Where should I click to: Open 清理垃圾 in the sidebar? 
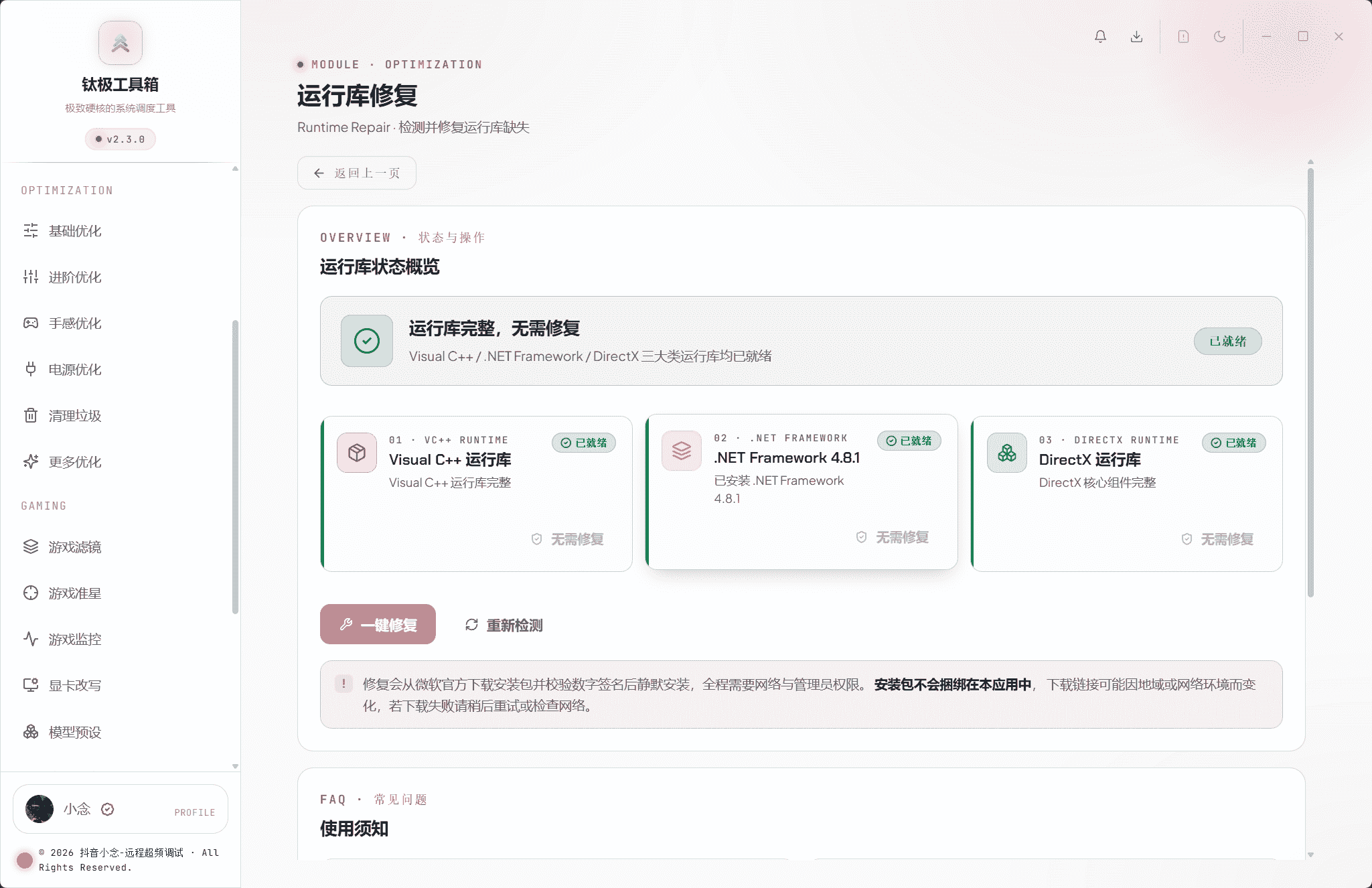[x=121, y=416]
